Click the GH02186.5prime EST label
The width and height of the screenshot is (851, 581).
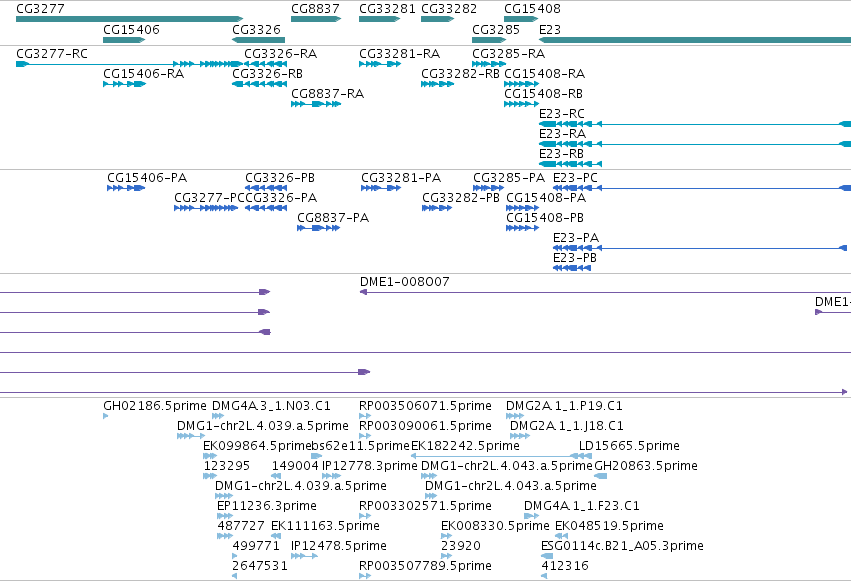tap(155, 406)
